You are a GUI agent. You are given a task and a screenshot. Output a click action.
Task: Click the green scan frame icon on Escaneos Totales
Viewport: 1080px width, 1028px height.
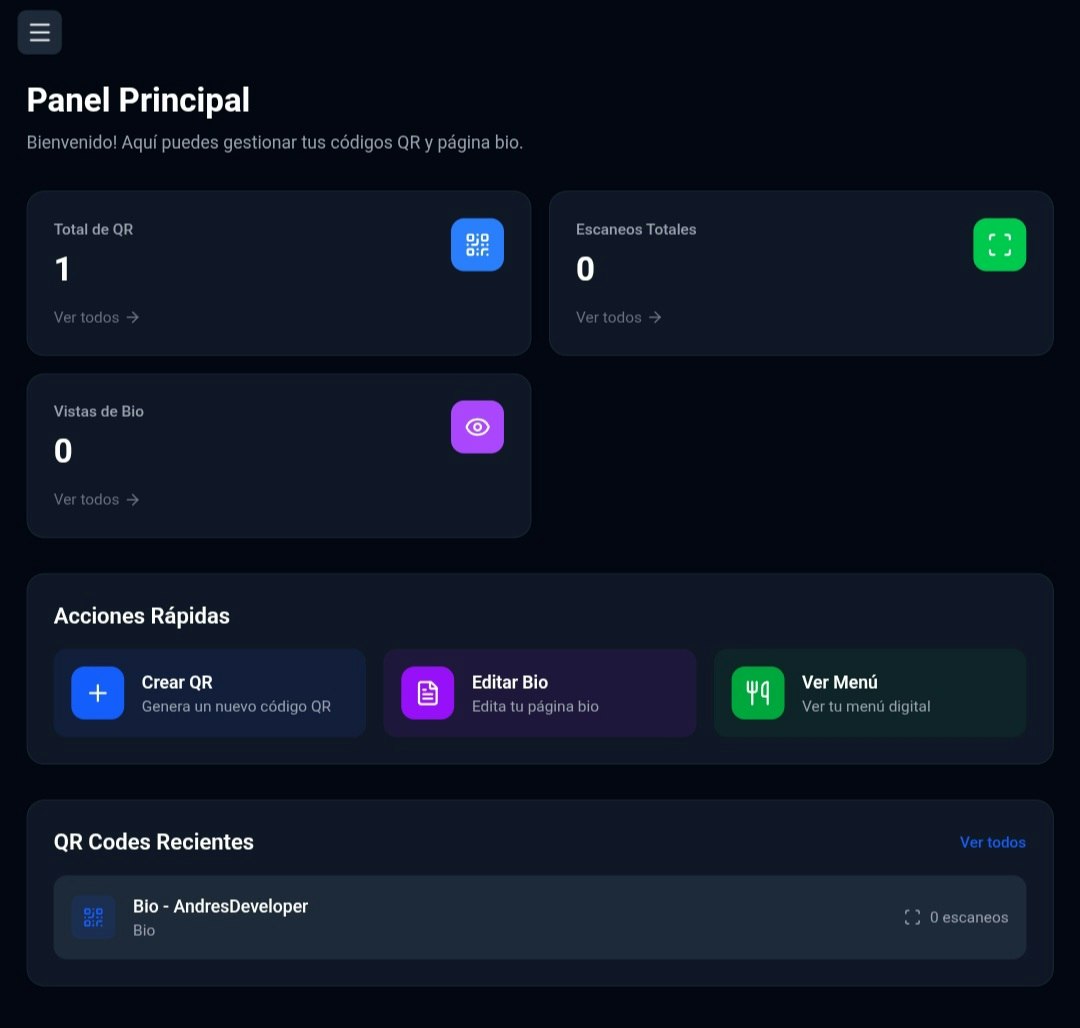pos(999,244)
